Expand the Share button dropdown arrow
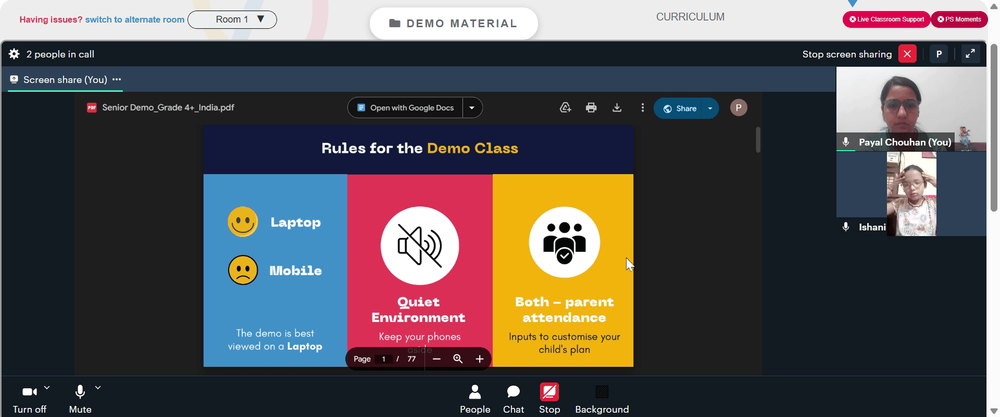Viewport: 1000px width, 417px height. (710, 108)
